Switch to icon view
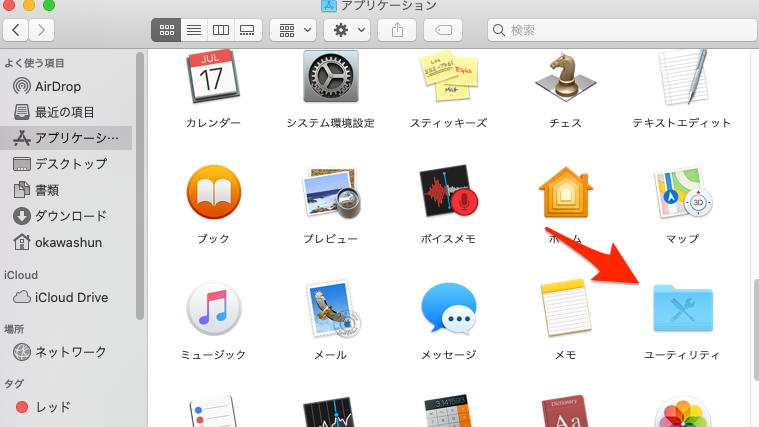This screenshot has height=427, width=759. 167,30
